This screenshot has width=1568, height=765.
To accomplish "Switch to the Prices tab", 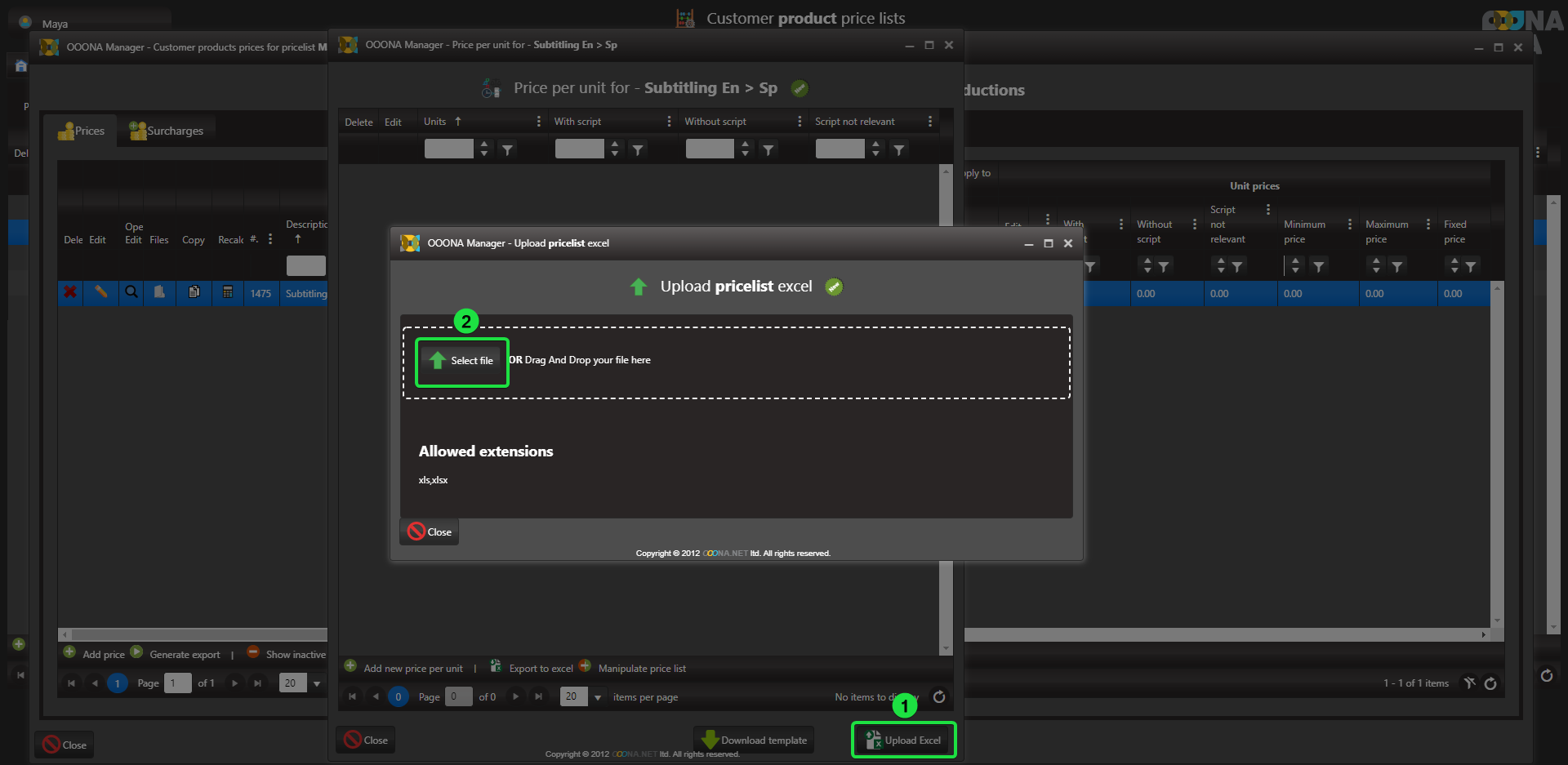I will pyautogui.click(x=81, y=131).
